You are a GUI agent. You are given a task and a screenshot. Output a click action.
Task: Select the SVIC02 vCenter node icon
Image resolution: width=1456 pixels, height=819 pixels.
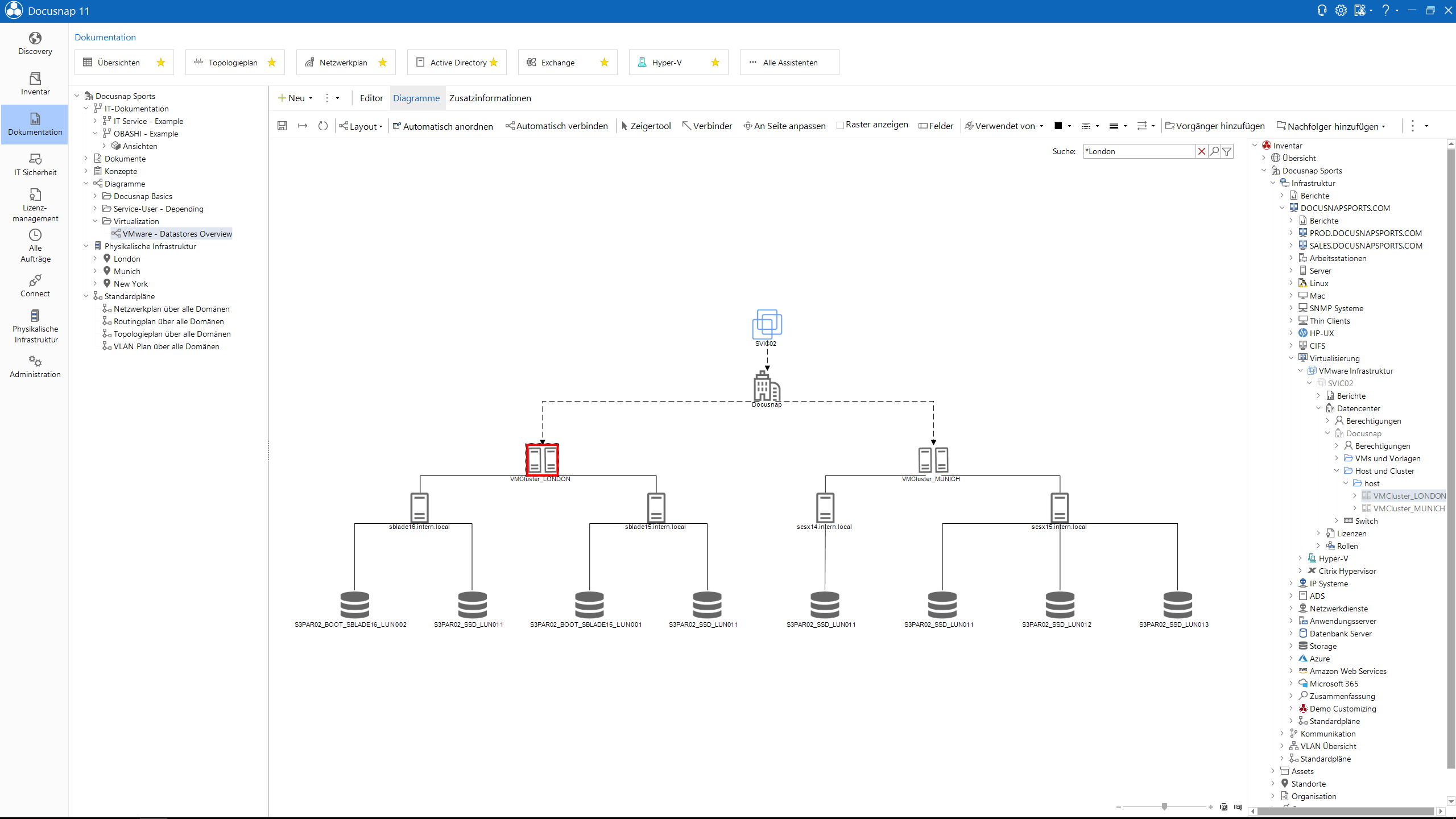pyautogui.click(x=767, y=324)
